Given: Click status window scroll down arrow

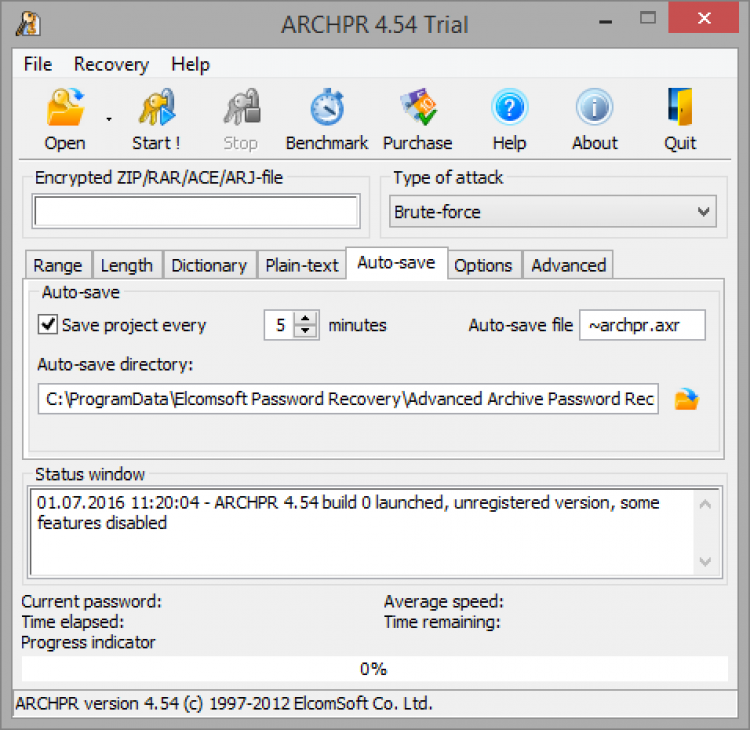Looking at the screenshot, I should (705, 561).
